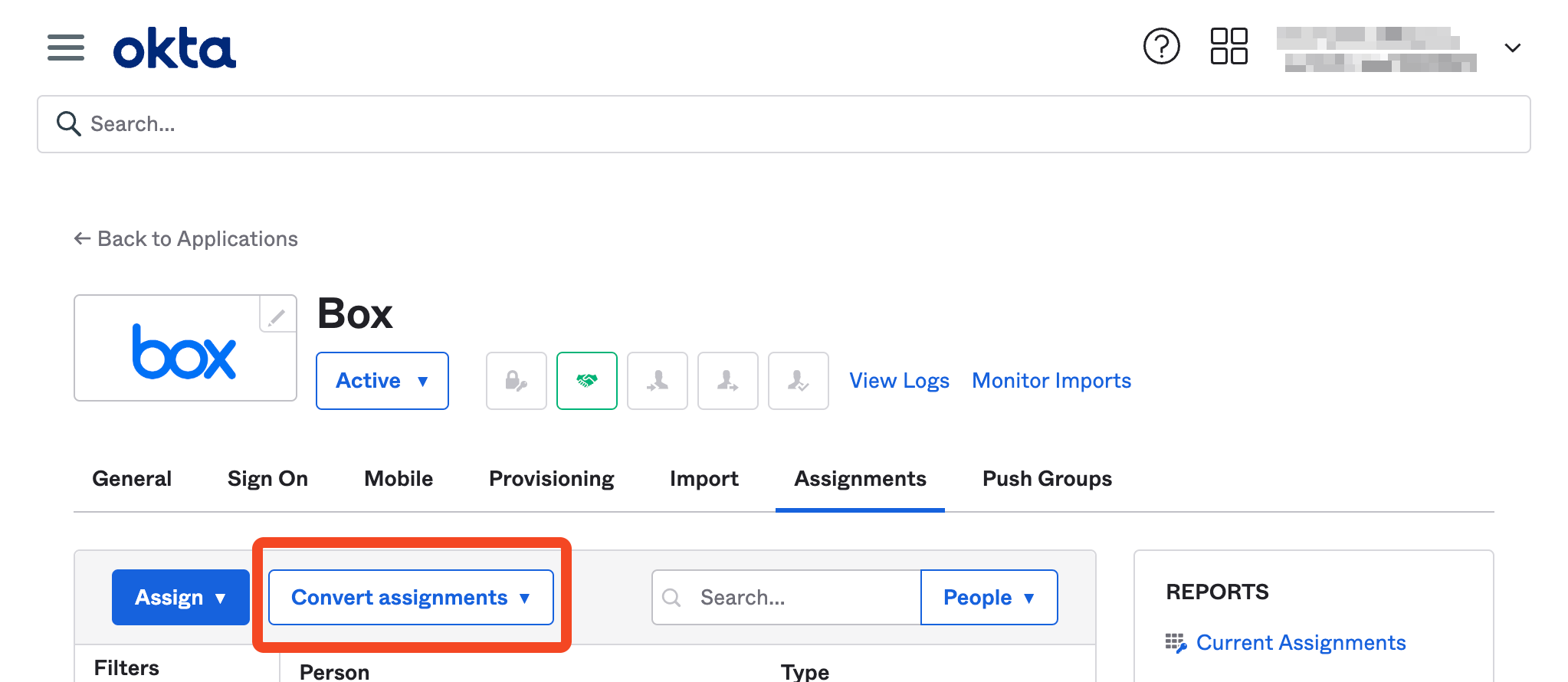The height and width of the screenshot is (682, 1568).
Task: Click the Box application title
Action: click(355, 313)
